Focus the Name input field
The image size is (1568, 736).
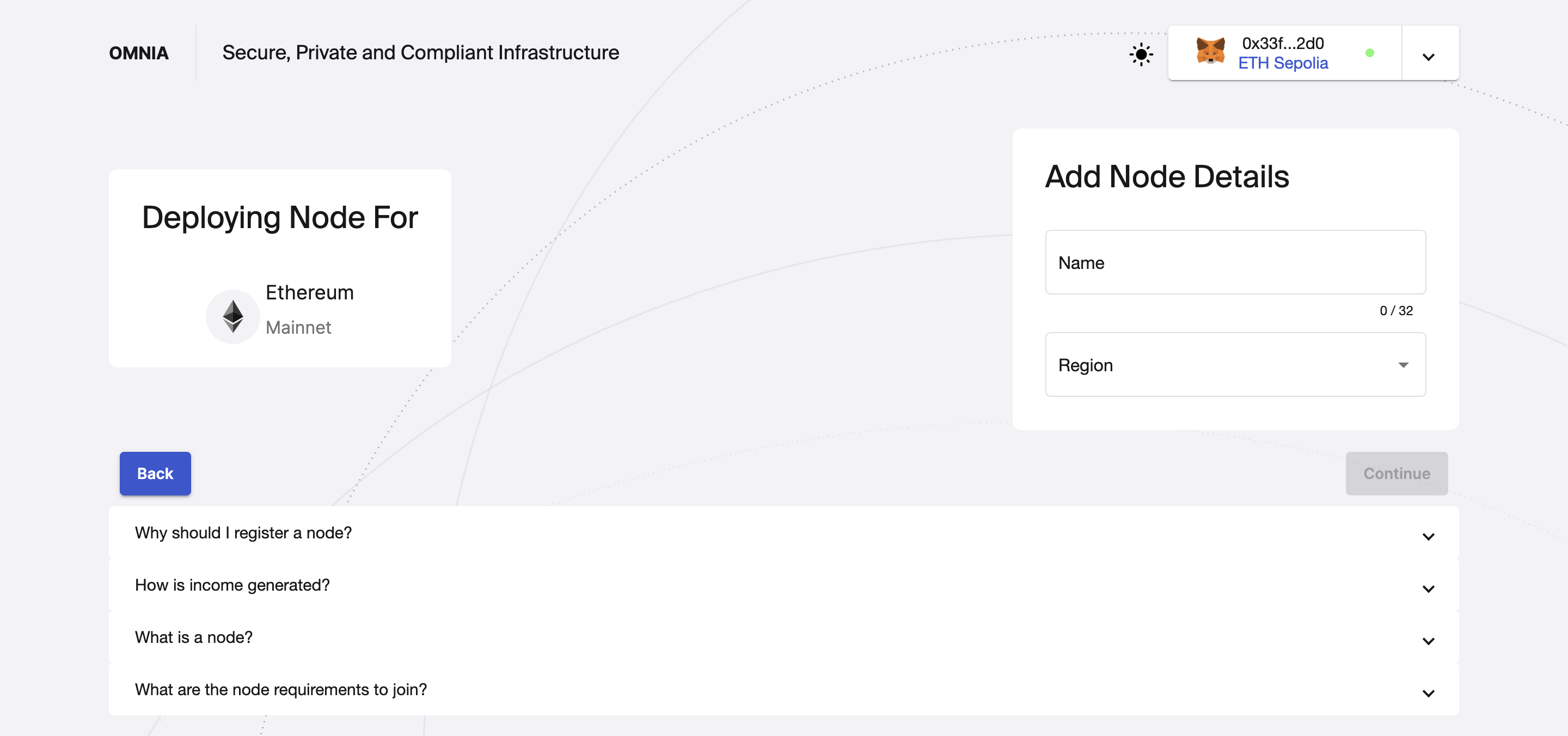coord(1235,262)
